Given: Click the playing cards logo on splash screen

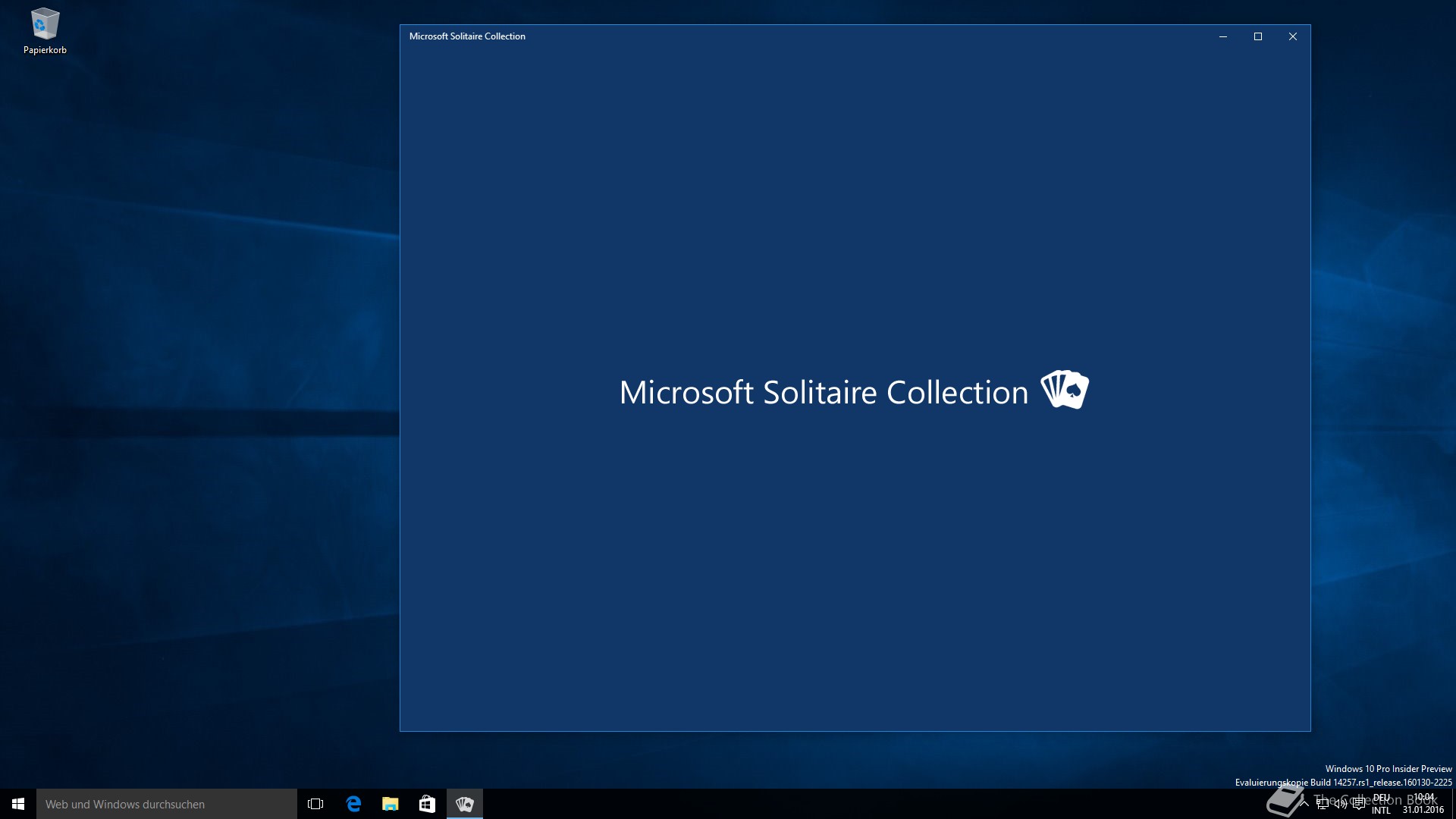Looking at the screenshot, I should tap(1065, 390).
